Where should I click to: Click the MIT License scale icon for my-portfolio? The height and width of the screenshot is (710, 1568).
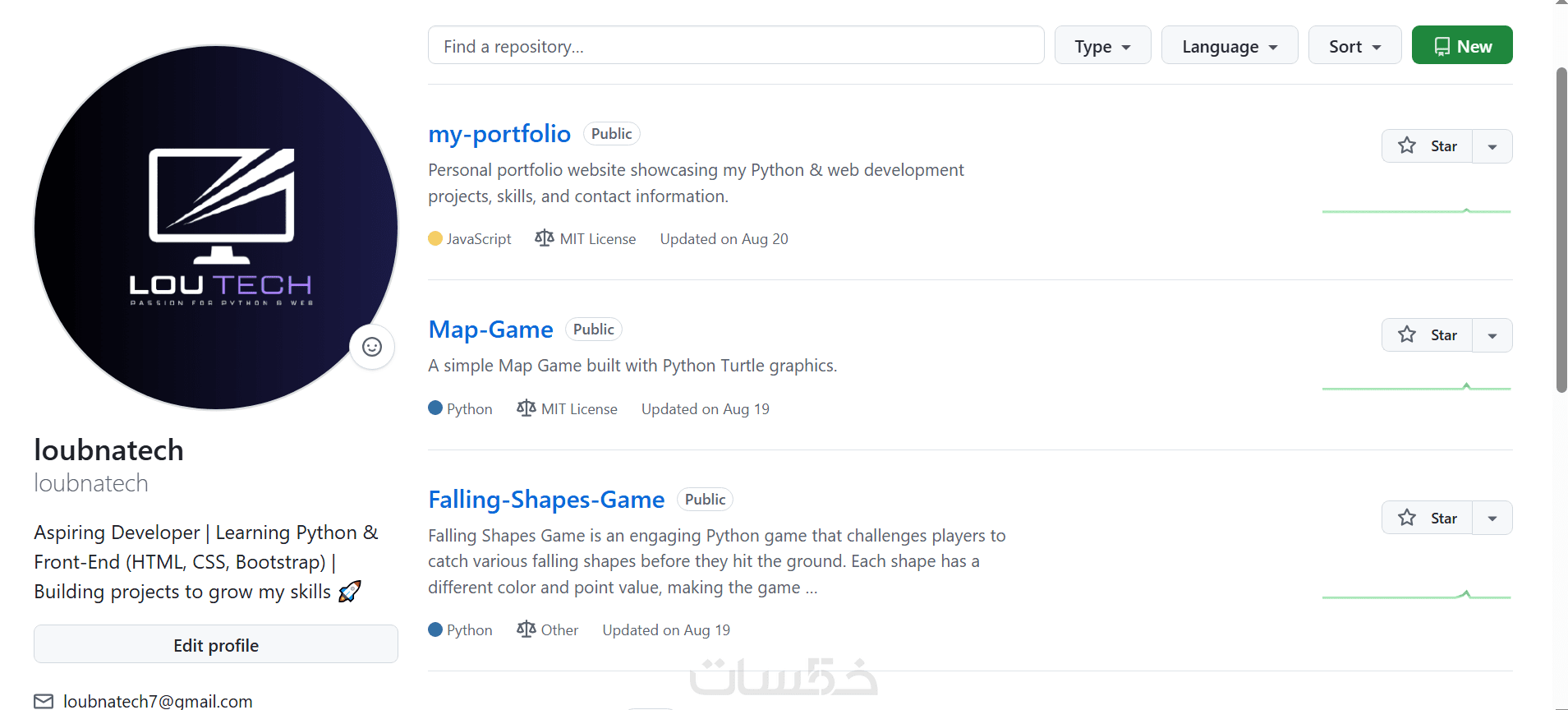(x=544, y=238)
